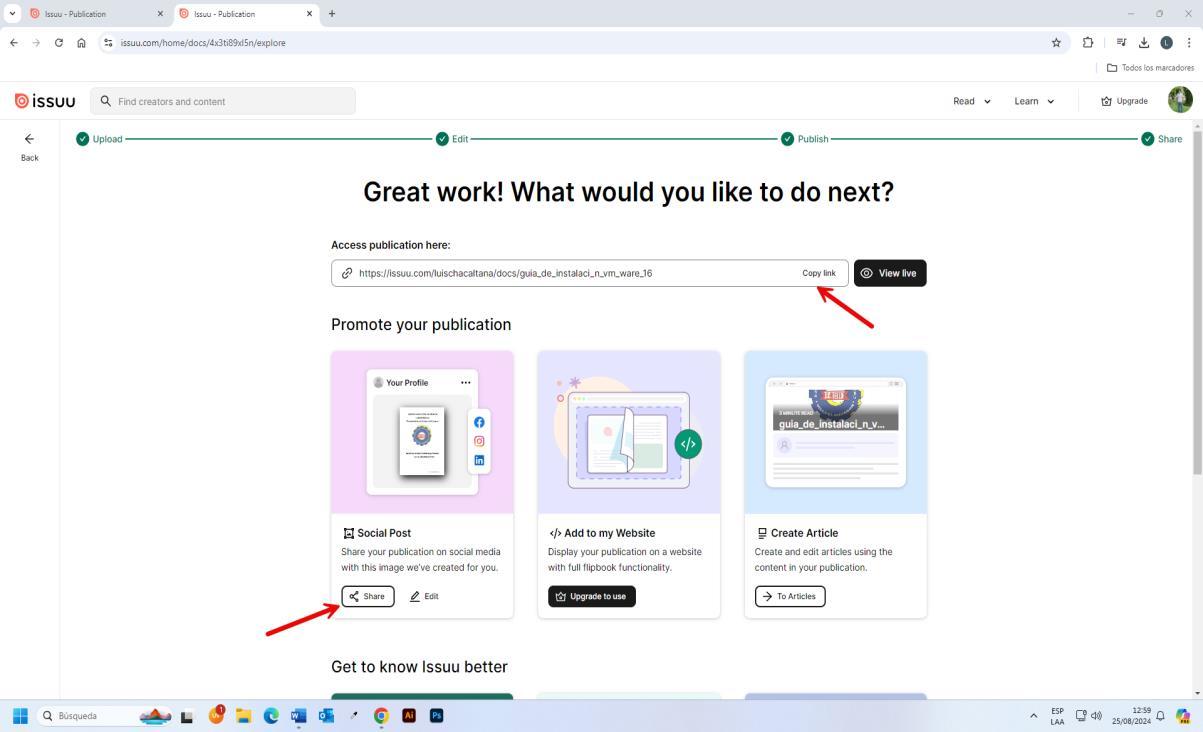Close the active Issuu - Publication tab
Image resolution: width=1203 pixels, height=732 pixels.
coord(309,14)
